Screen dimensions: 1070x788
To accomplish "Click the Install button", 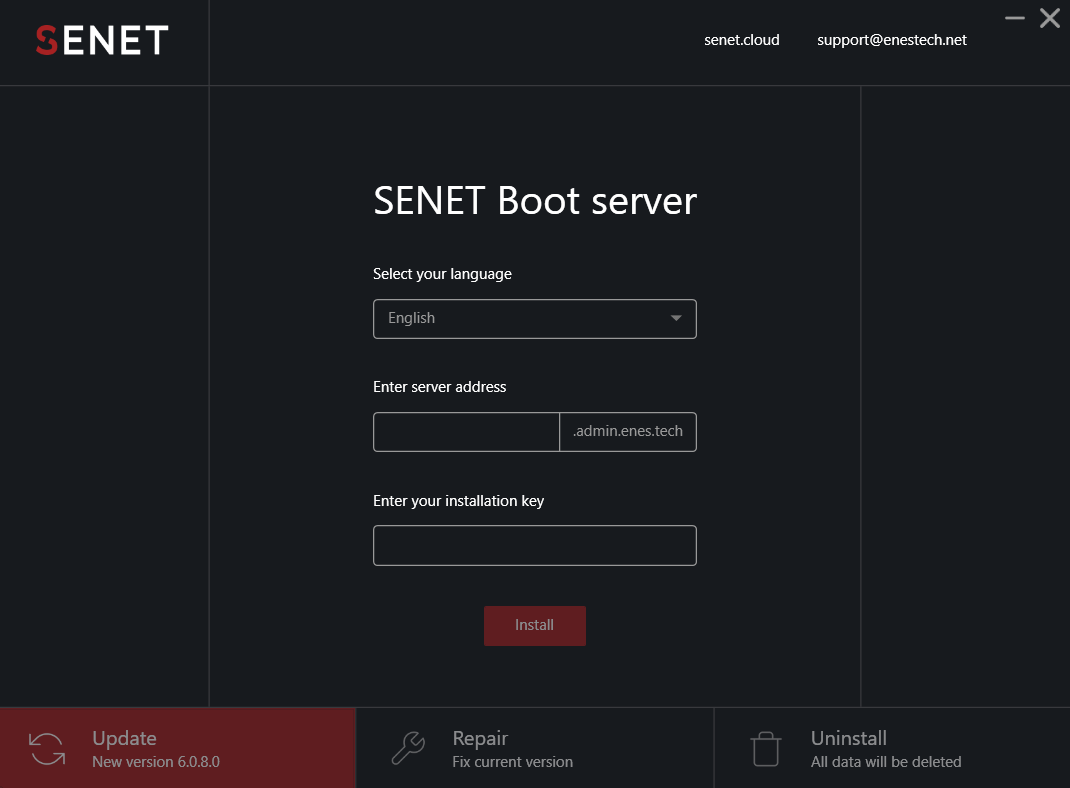I will point(535,625).
